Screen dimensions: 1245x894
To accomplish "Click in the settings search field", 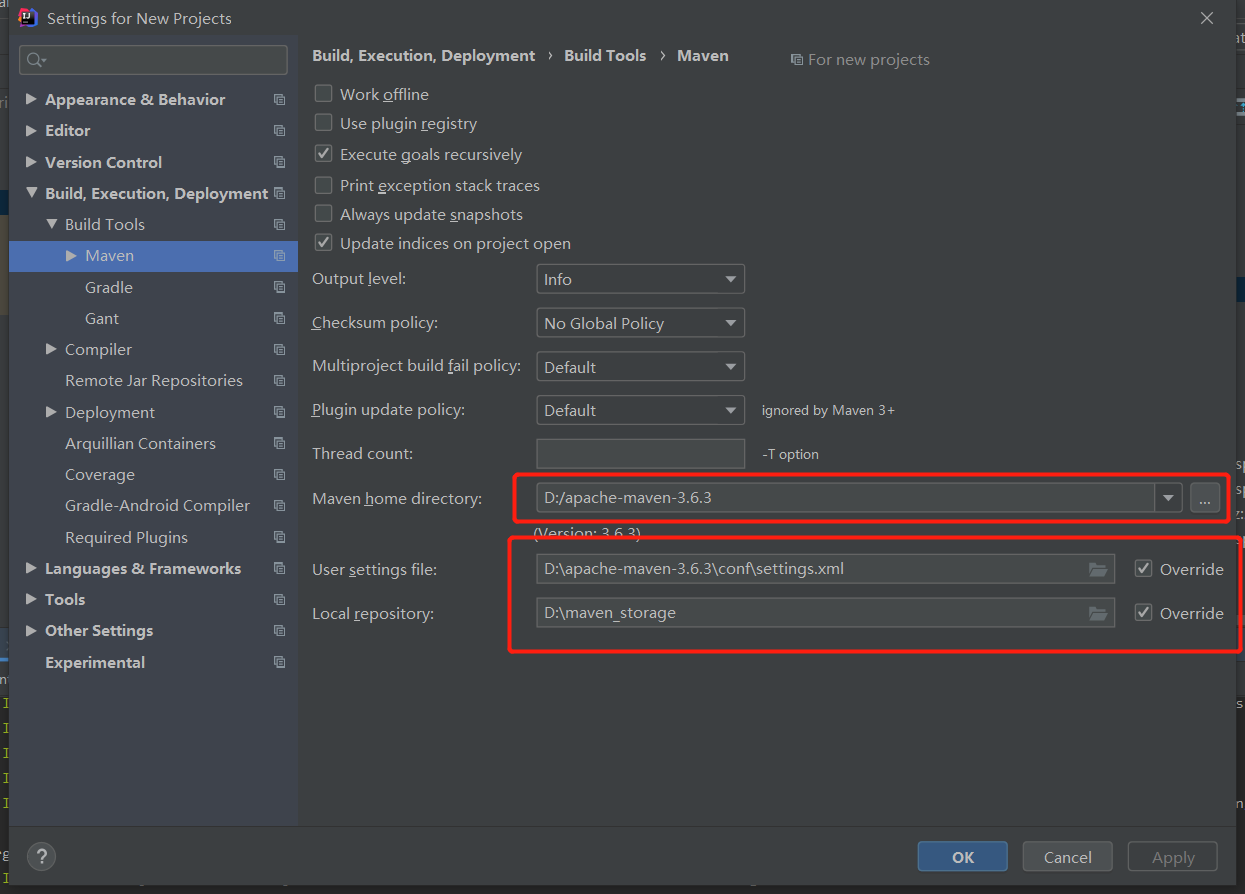I will pos(153,60).
